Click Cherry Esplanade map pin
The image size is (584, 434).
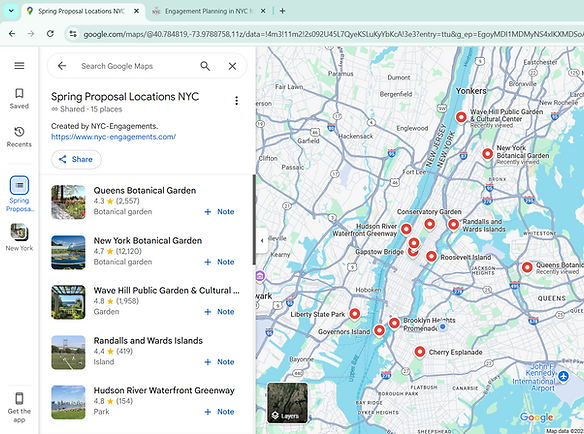(420, 352)
